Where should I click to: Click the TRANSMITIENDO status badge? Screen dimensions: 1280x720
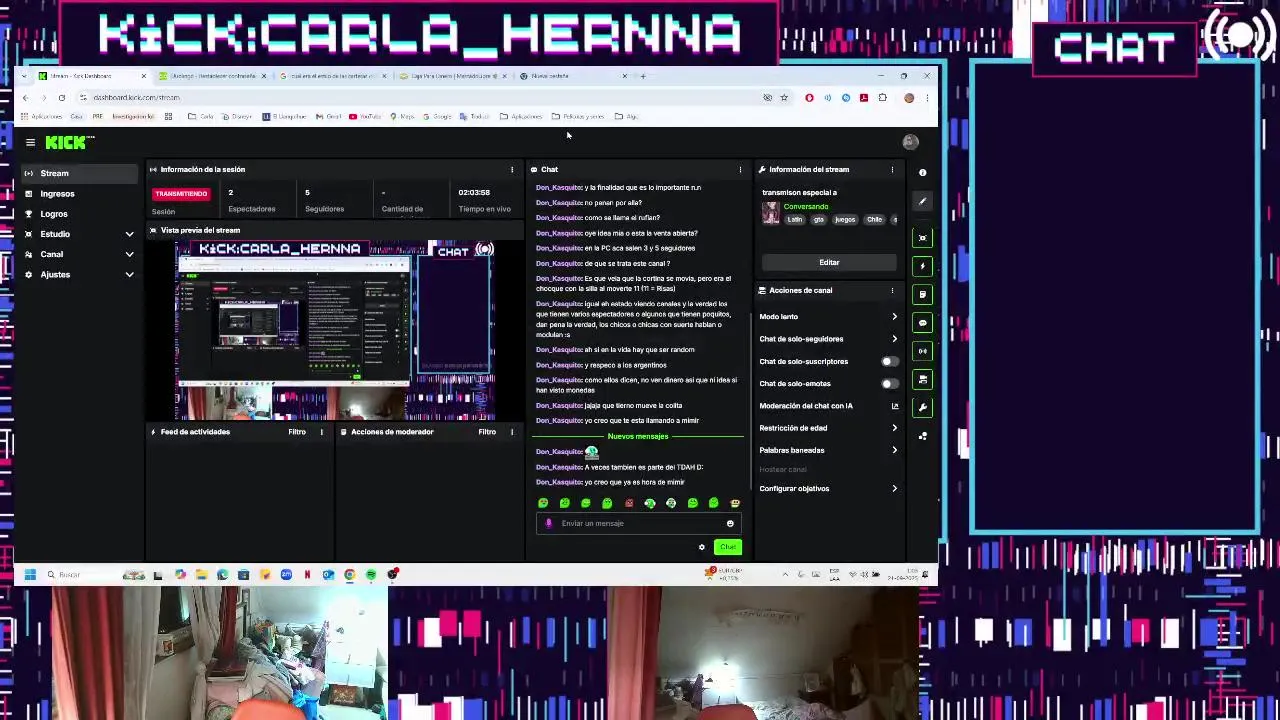[x=181, y=193]
